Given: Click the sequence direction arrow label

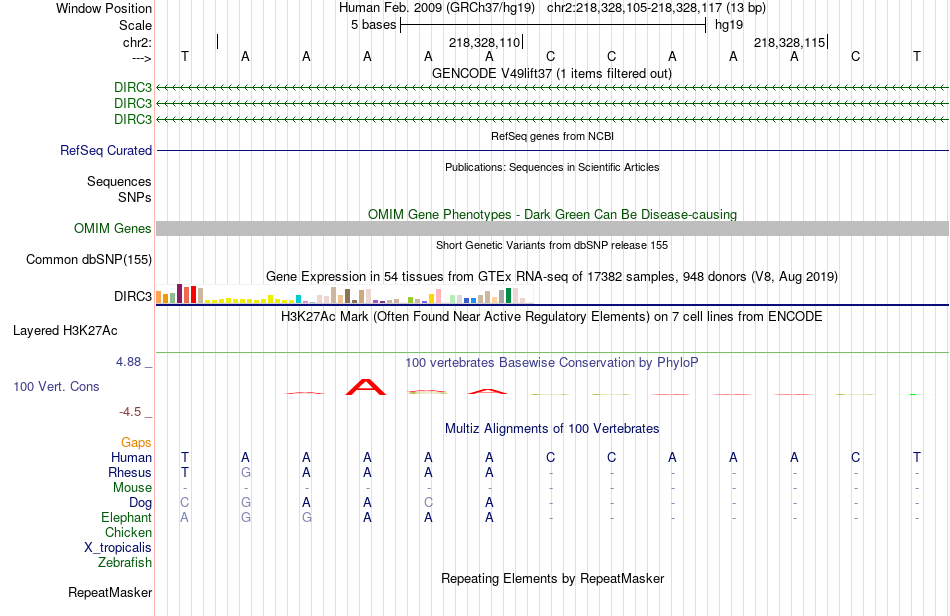Looking at the screenshot, I should (x=142, y=58).
